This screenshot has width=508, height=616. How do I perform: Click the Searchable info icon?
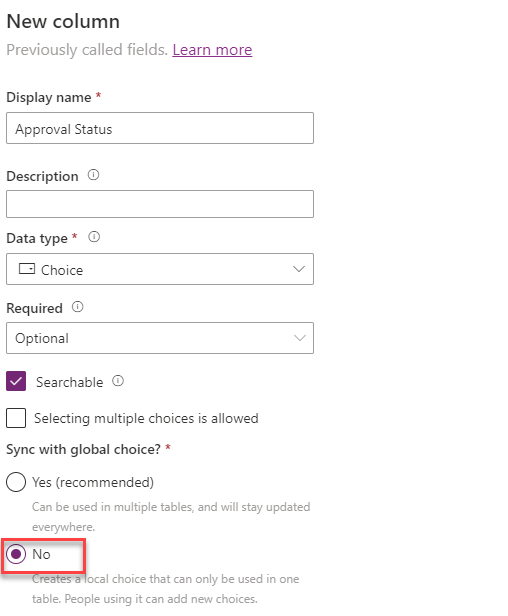pos(118,381)
